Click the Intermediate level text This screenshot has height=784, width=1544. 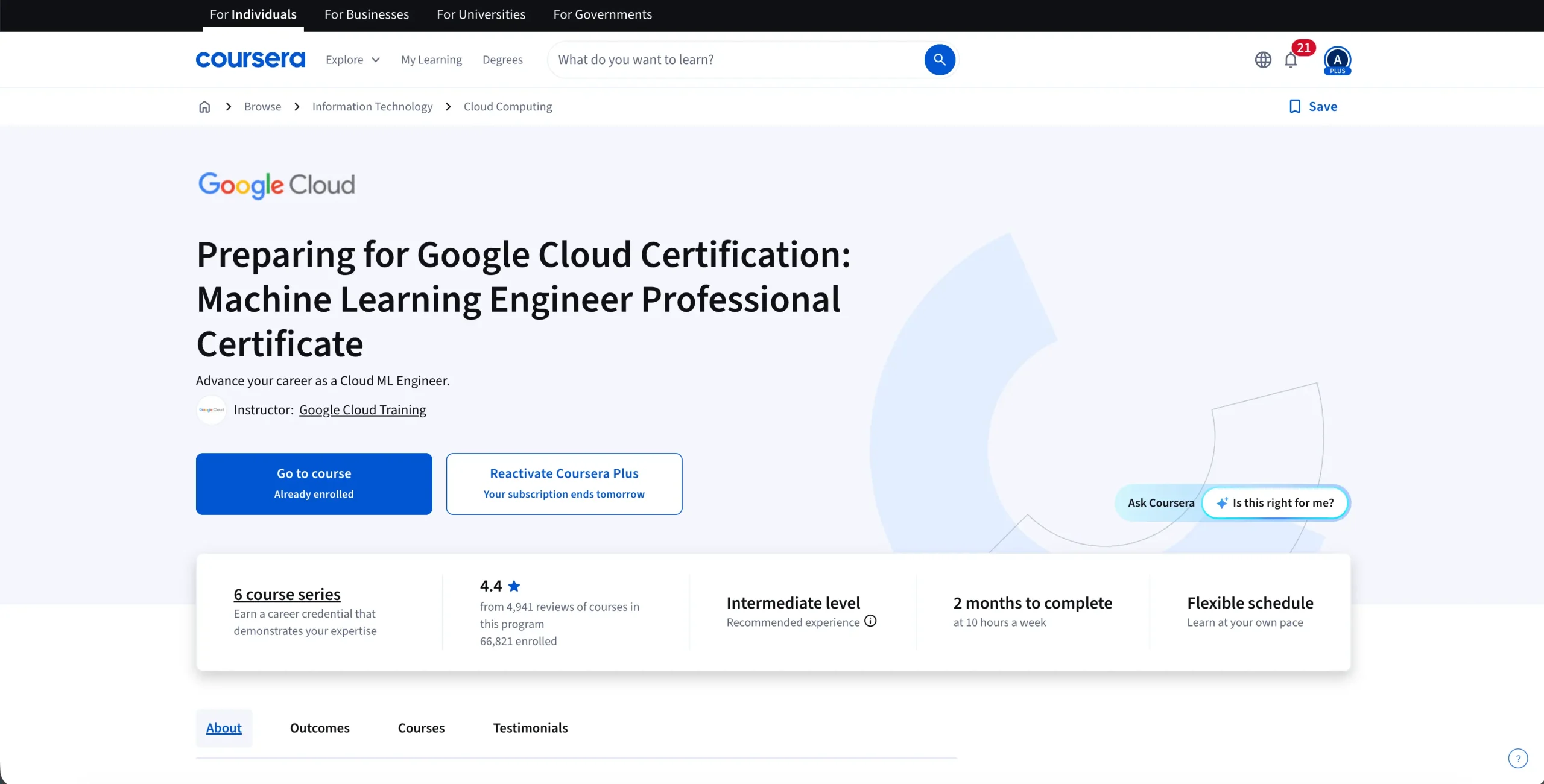coord(793,603)
